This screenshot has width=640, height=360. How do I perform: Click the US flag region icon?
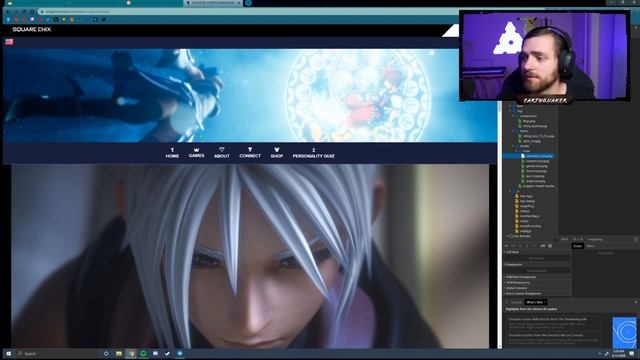pos(9,42)
